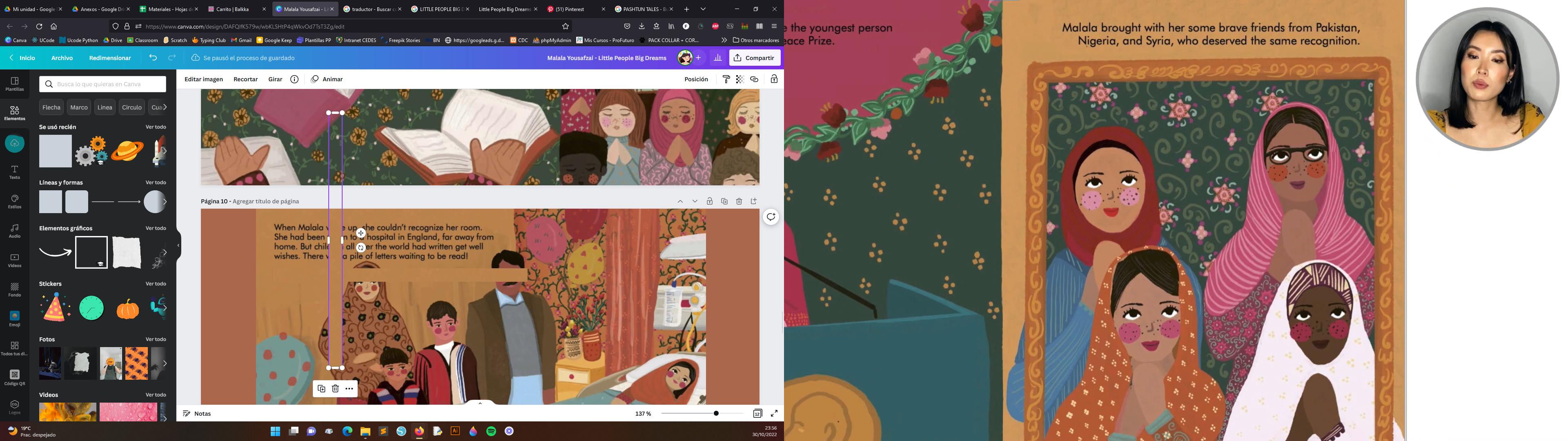Click the copy style paint roller icon
The image size is (1568, 441).
pyautogui.click(x=726, y=79)
